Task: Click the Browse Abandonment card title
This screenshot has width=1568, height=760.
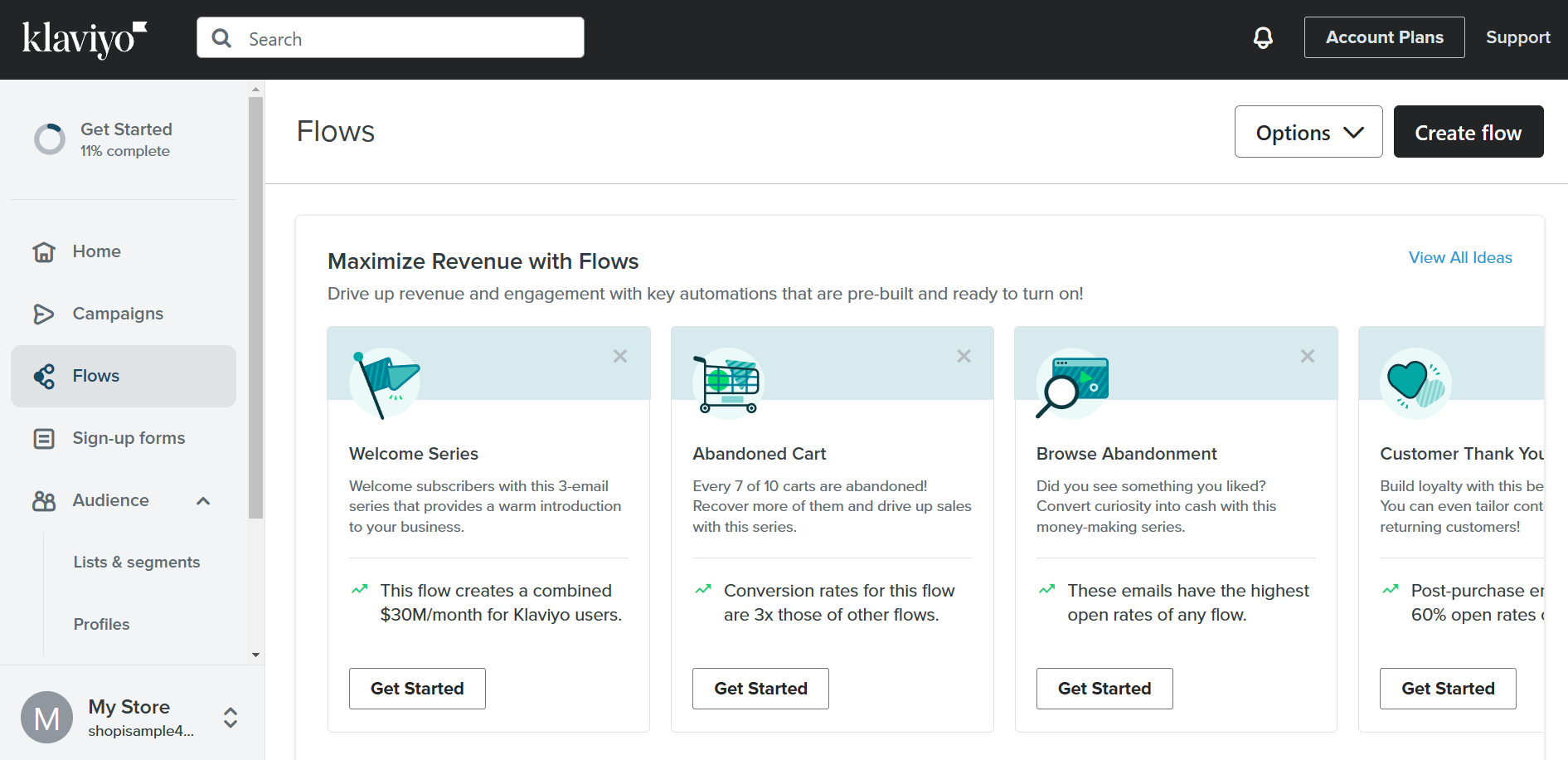Action: point(1127,454)
